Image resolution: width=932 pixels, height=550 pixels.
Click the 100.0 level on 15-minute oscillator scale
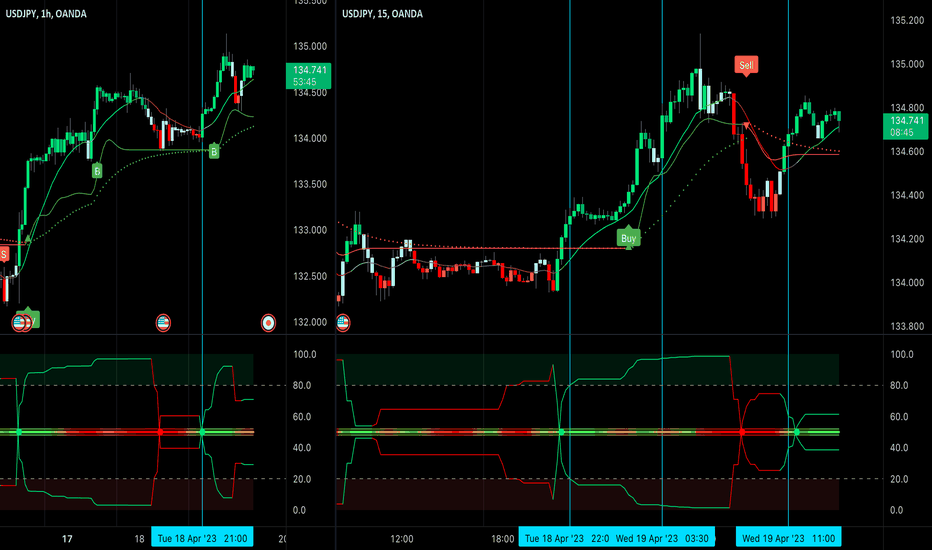point(901,354)
